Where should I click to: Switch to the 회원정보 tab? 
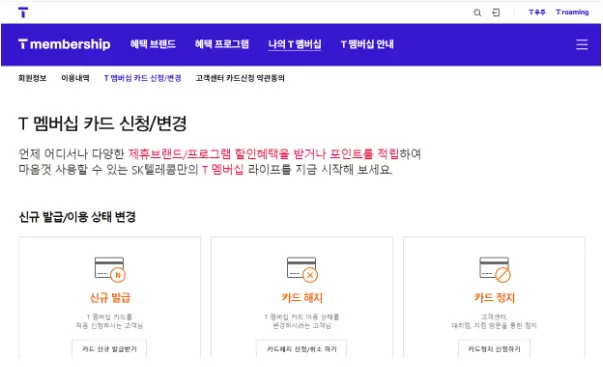(x=32, y=78)
